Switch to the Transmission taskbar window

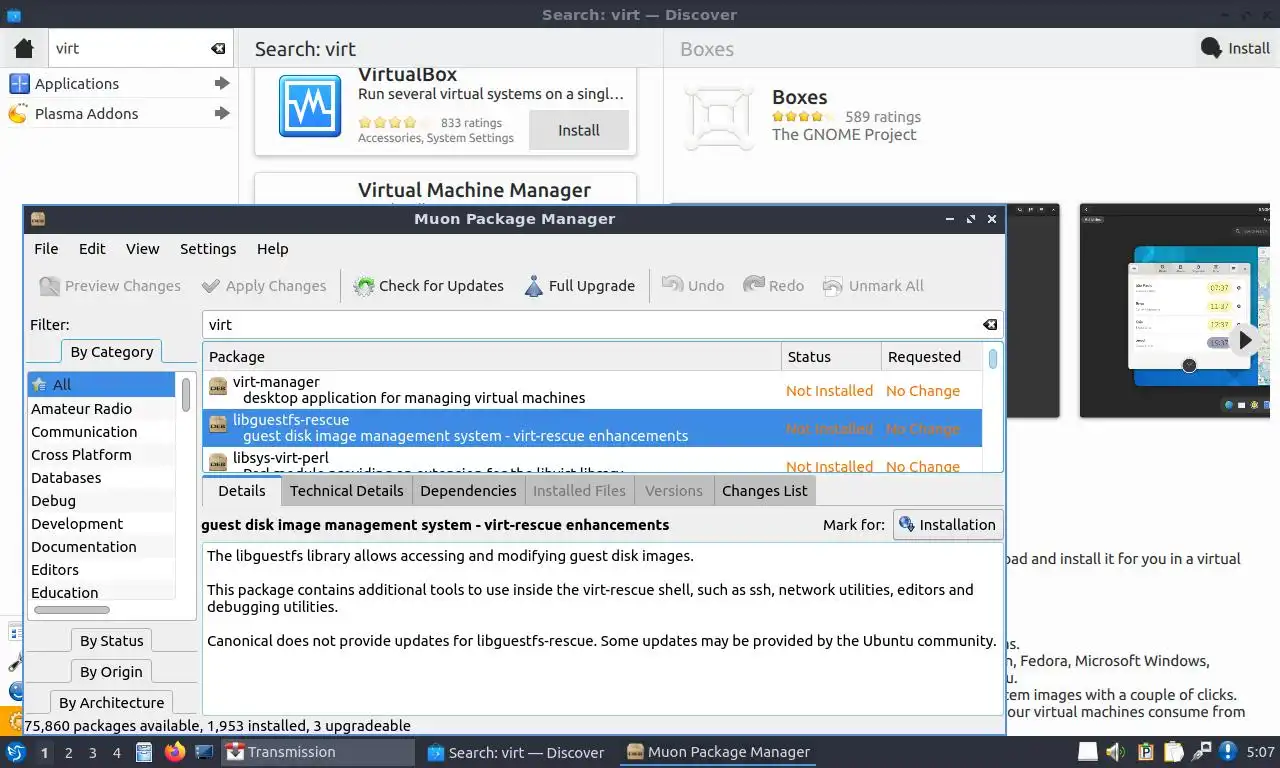[x=318, y=752]
